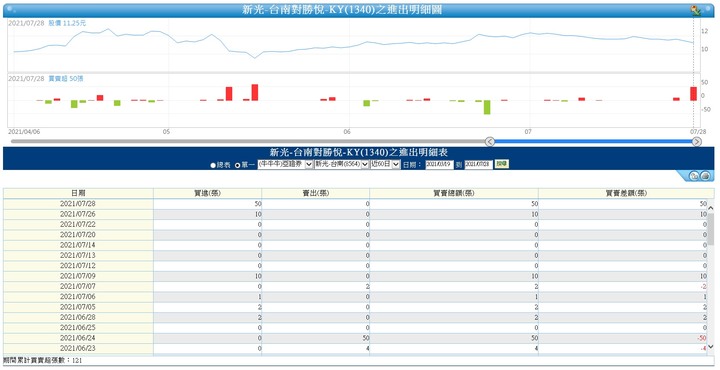Click the 買進(張) column header
The width and height of the screenshot is (720, 370).
(x=208, y=193)
